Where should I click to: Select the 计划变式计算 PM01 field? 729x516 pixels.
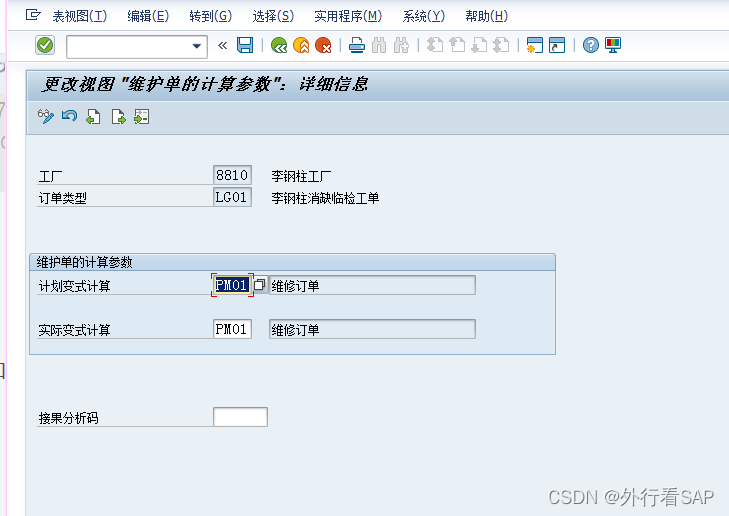(x=232, y=285)
